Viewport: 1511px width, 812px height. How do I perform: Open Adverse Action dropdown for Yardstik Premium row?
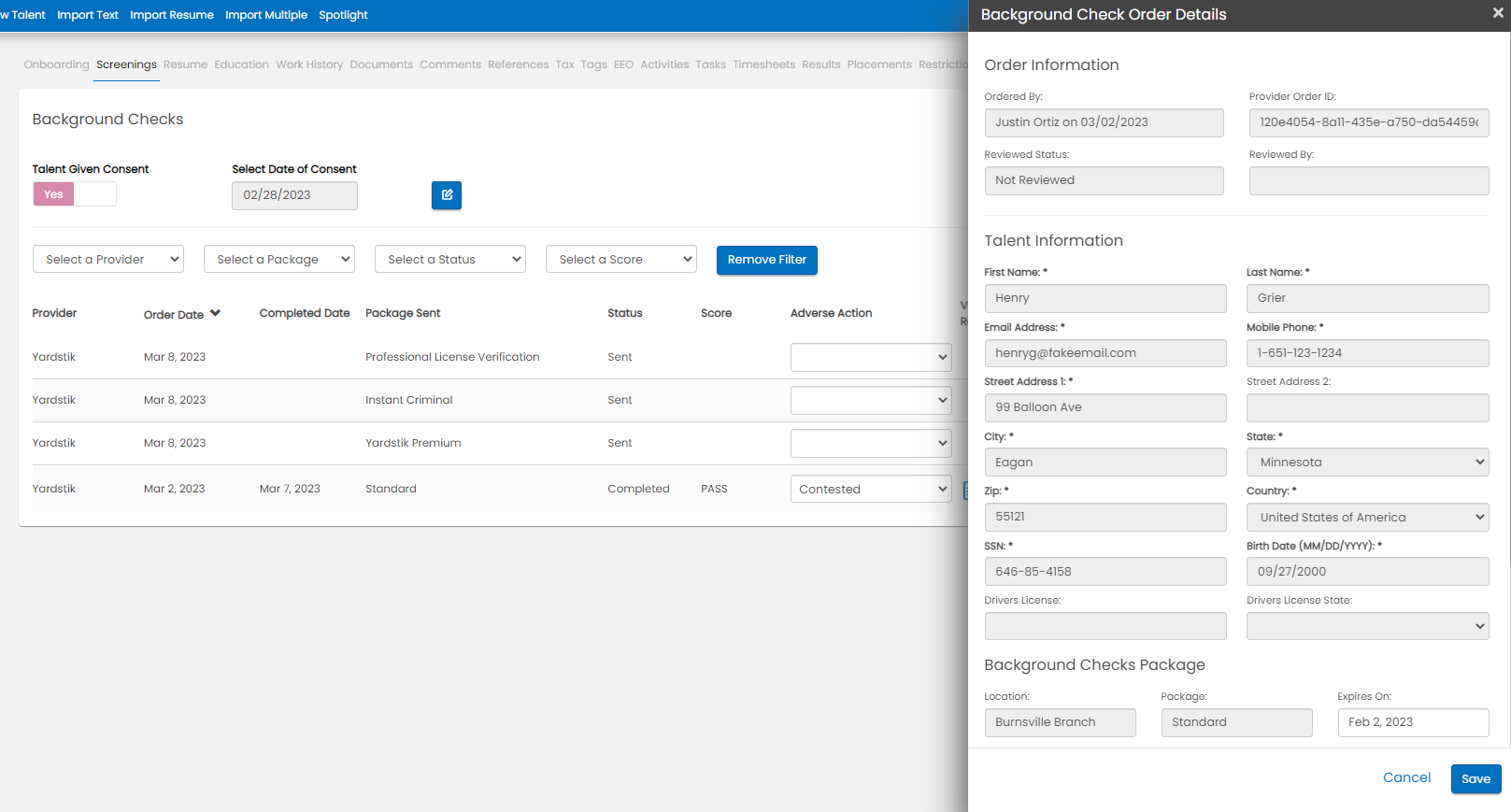click(x=871, y=443)
